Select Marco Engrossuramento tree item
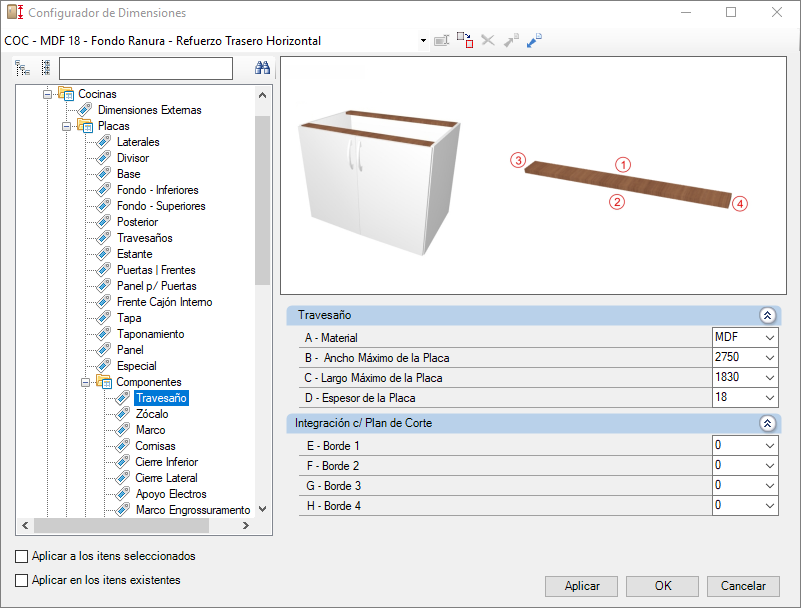Viewport: 801px width, 608px height. [x=193, y=510]
